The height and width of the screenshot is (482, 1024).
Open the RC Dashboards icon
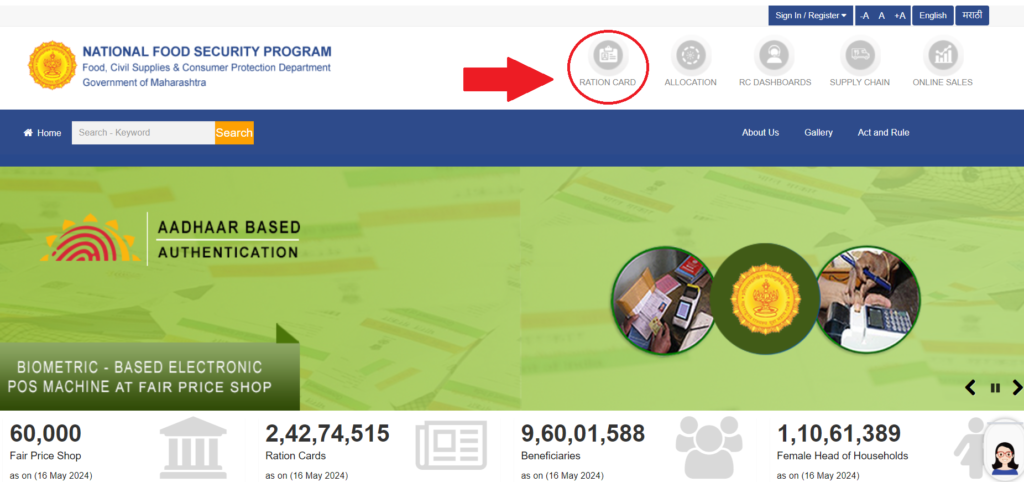click(x=774, y=56)
